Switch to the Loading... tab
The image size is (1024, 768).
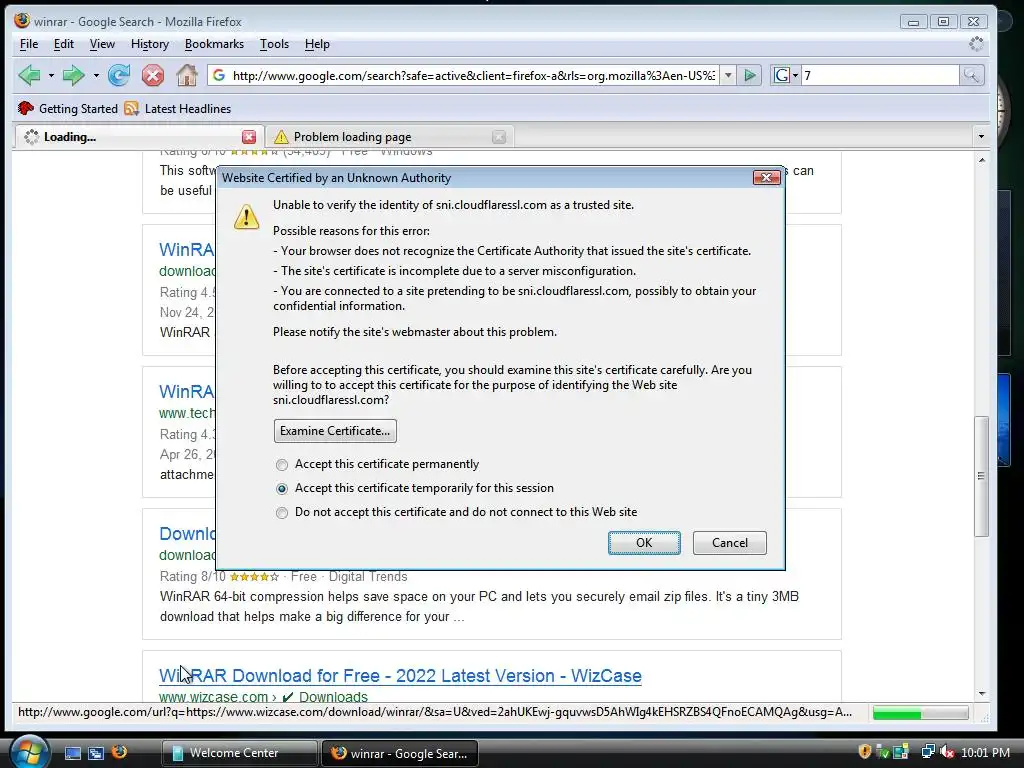[131, 136]
